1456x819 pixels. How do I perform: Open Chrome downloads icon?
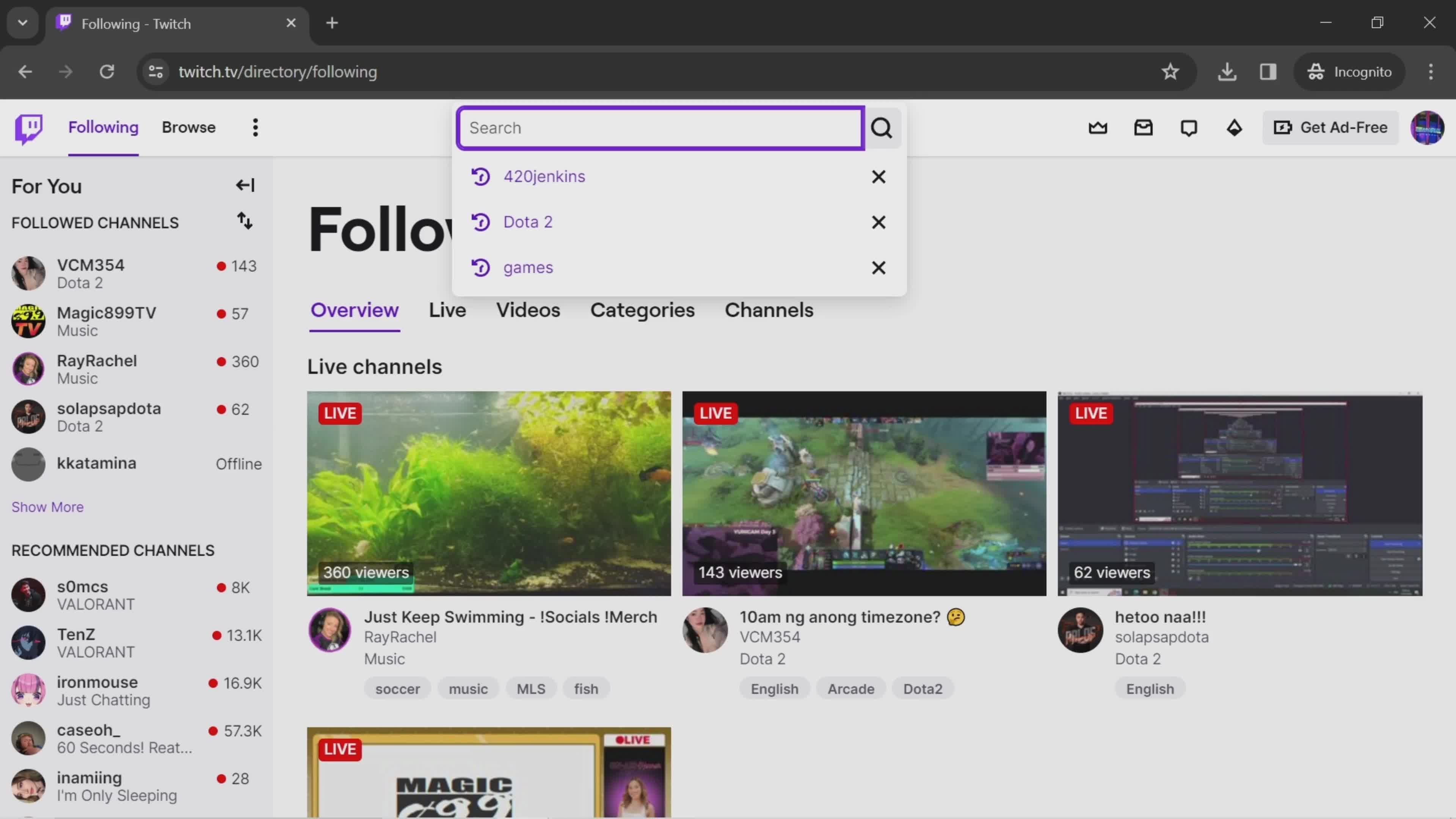1227,72
